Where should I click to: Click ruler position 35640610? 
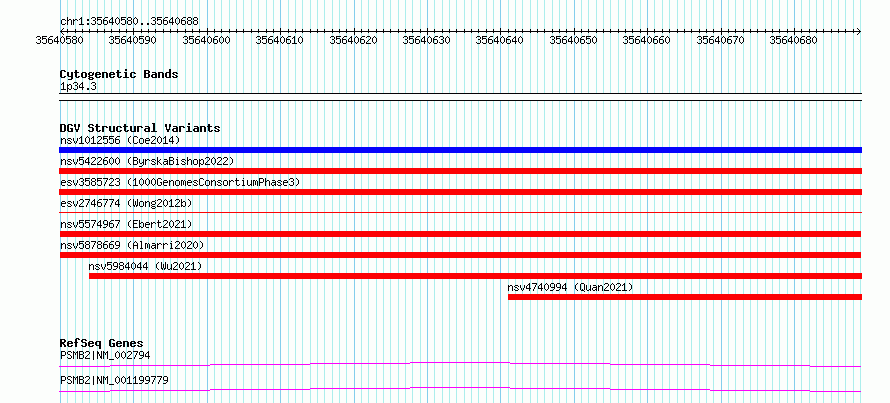click(280, 40)
